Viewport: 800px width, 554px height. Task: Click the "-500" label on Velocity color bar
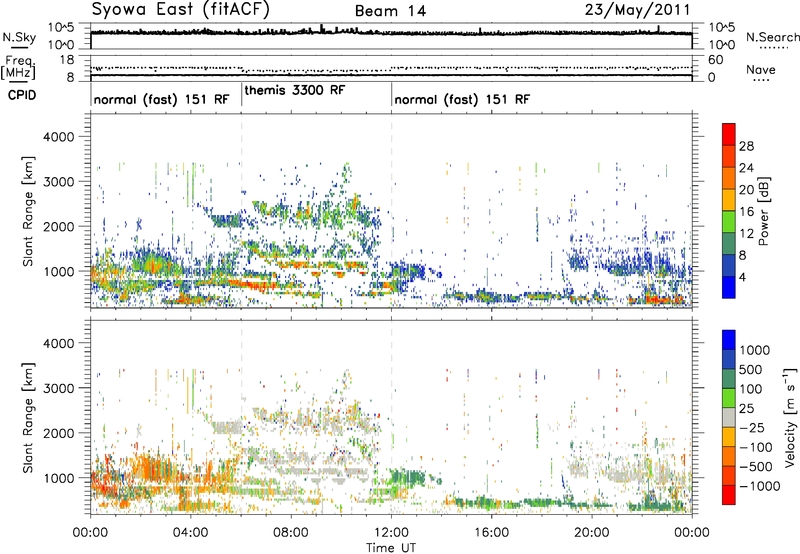pos(755,467)
